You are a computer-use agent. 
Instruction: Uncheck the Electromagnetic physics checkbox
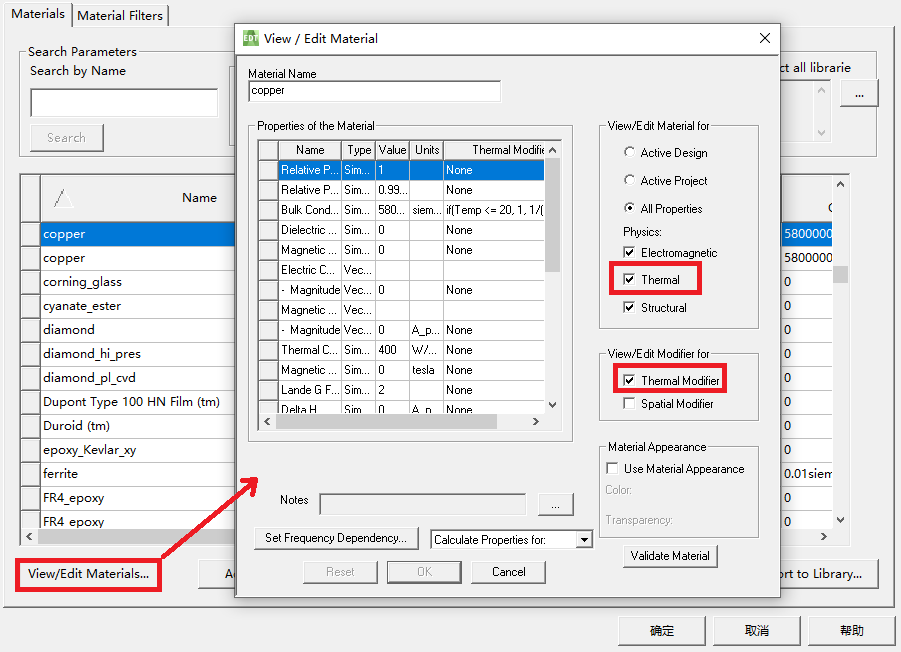629,253
